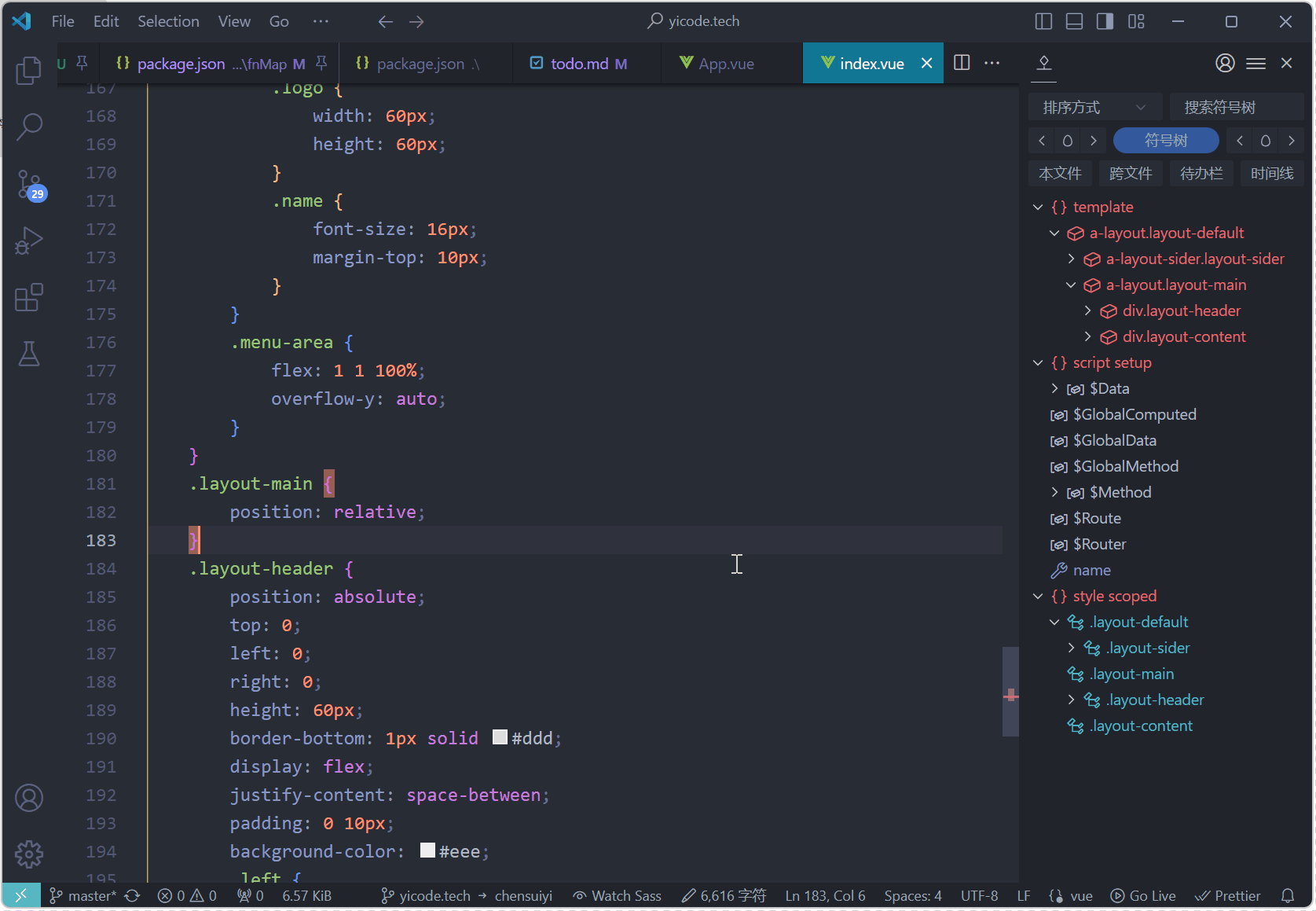1316x911 pixels.
Task: Open the Explorer view in activity bar
Action: click(29, 70)
